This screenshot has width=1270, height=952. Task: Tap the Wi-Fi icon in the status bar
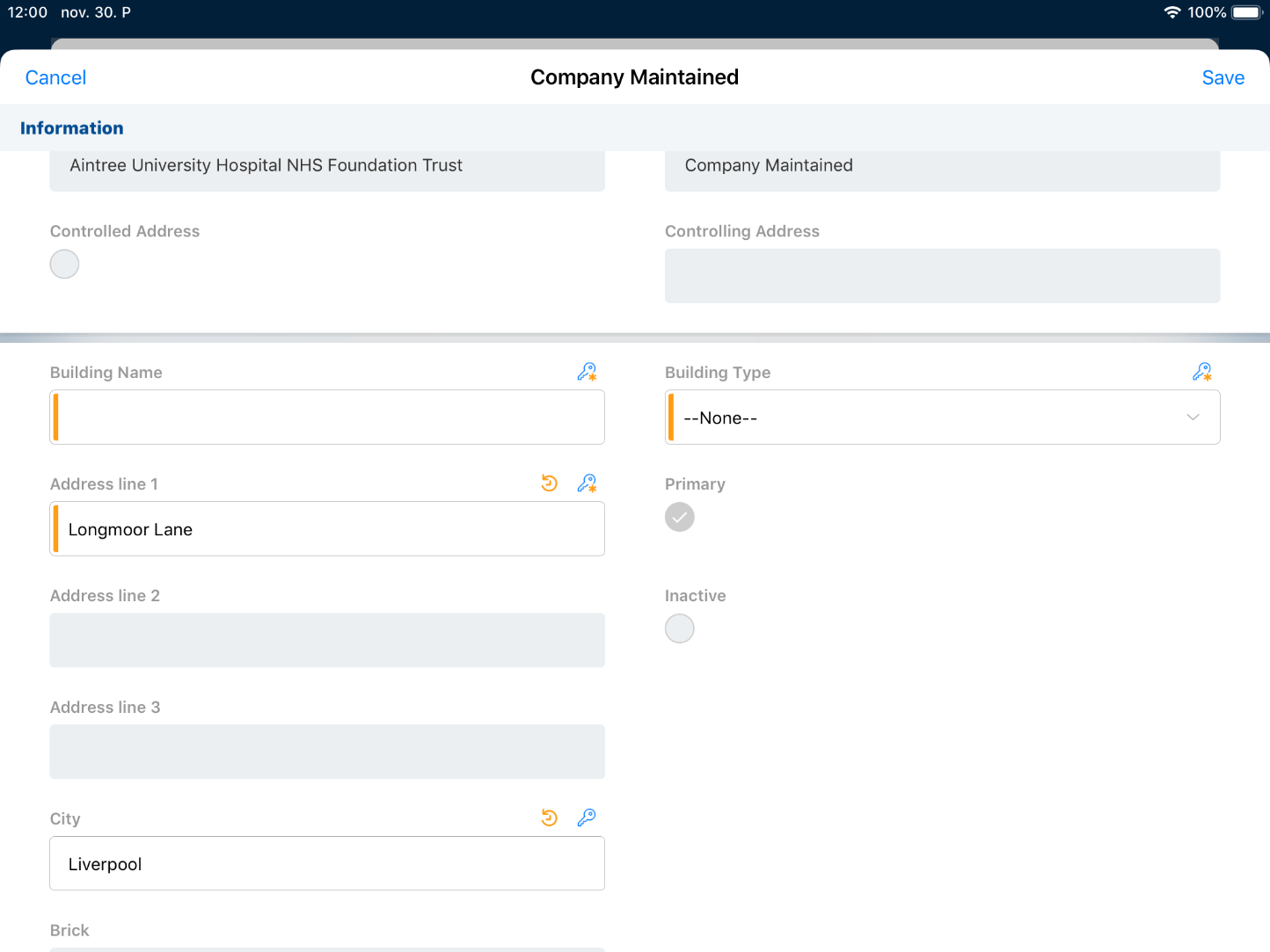(x=1171, y=12)
